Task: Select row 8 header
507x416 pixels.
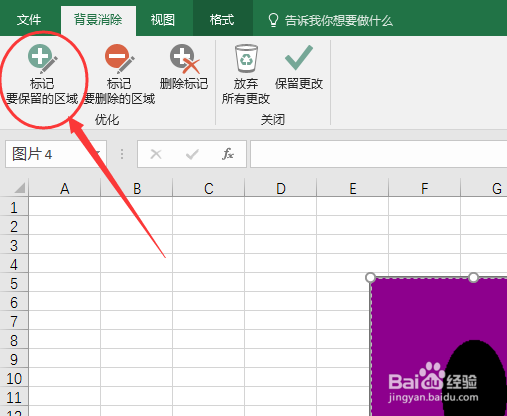Action: [14, 340]
